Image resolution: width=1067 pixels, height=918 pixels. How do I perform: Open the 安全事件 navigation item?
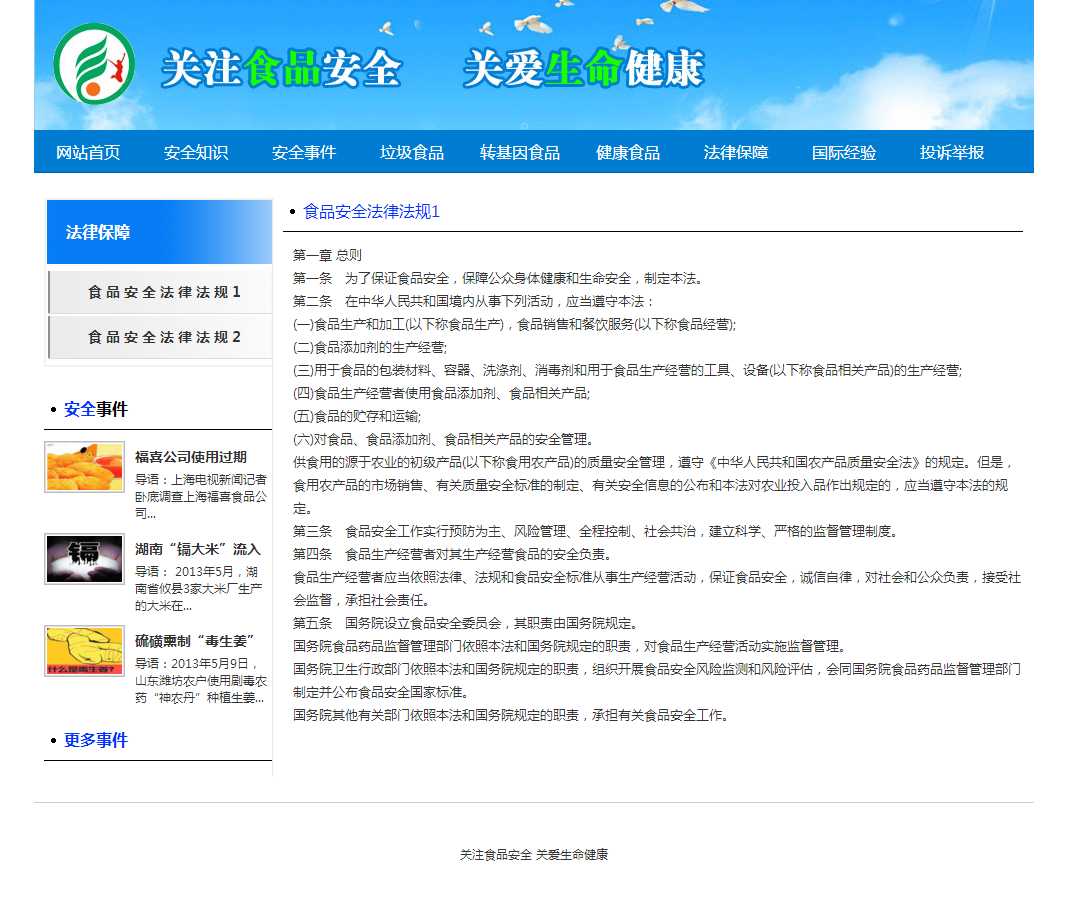(304, 152)
